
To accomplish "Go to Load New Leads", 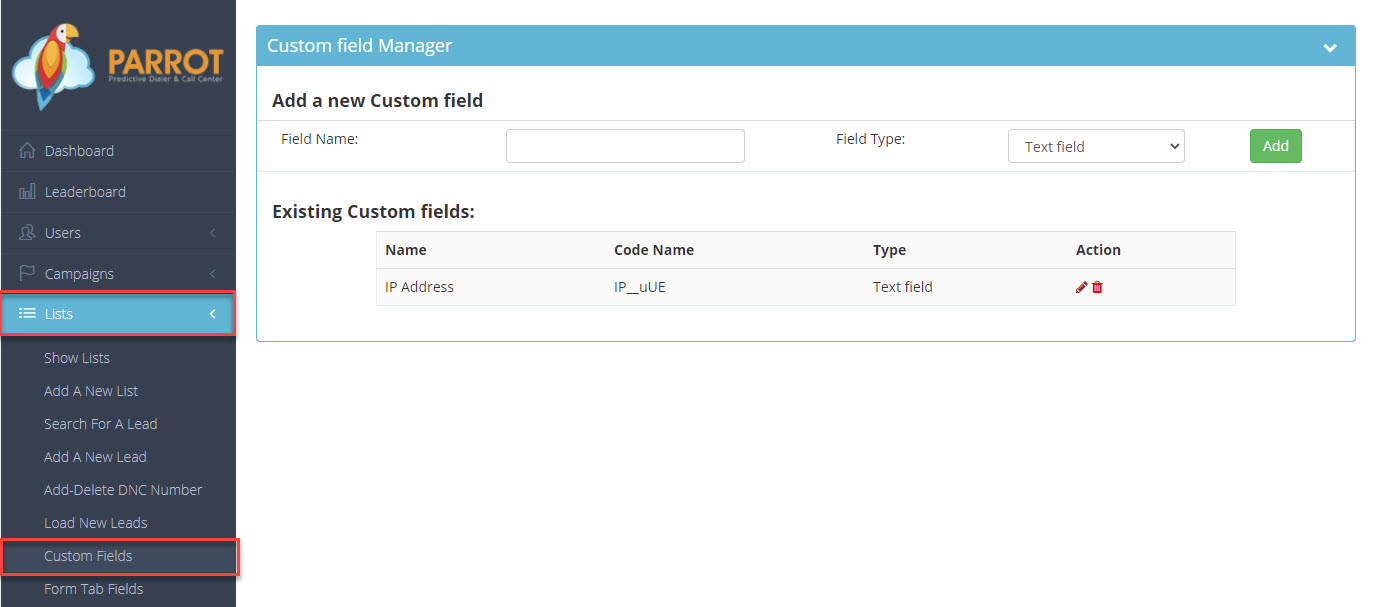I will pyautogui.click(x=96, y=523).
